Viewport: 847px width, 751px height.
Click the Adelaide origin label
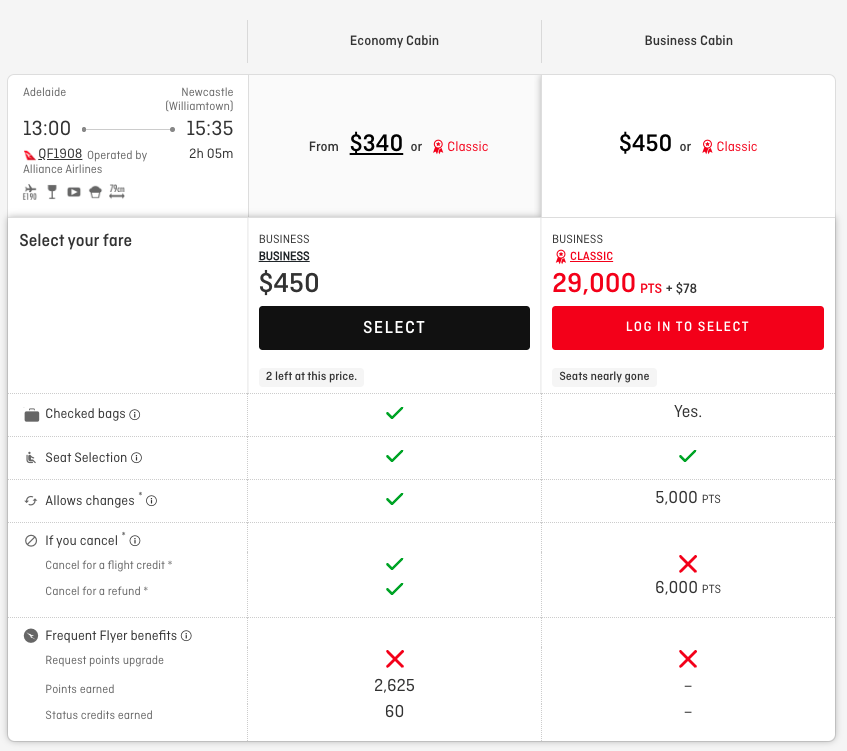44,92
